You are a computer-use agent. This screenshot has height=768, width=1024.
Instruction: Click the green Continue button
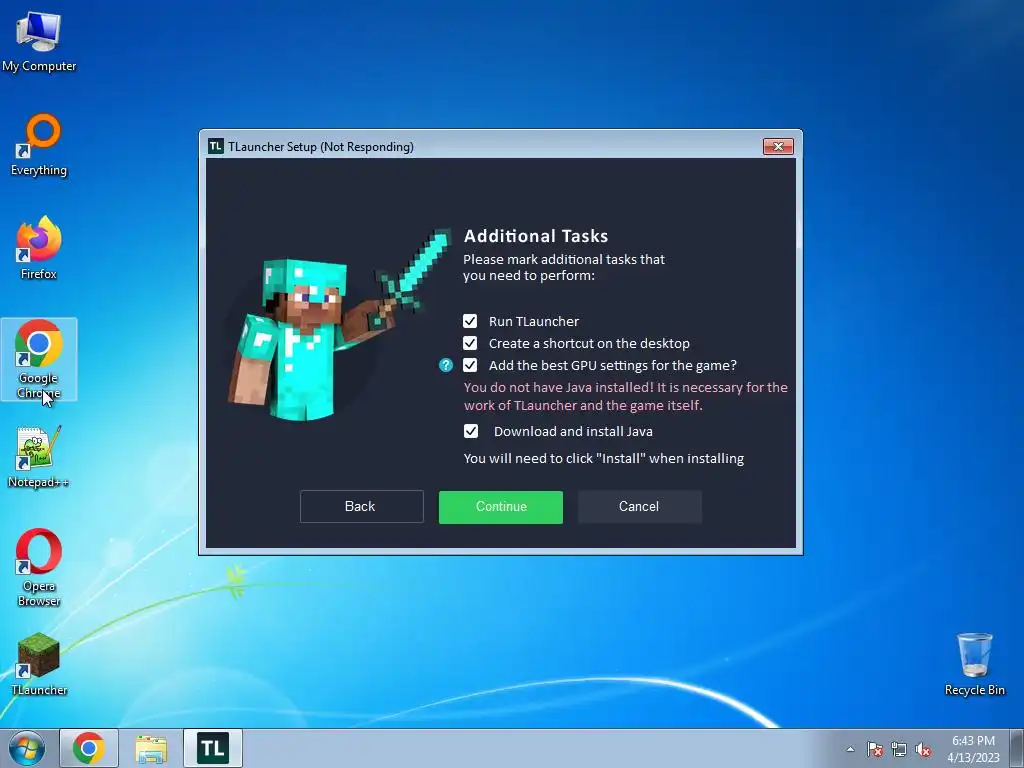pyautogui.click(x=501, y=507)
